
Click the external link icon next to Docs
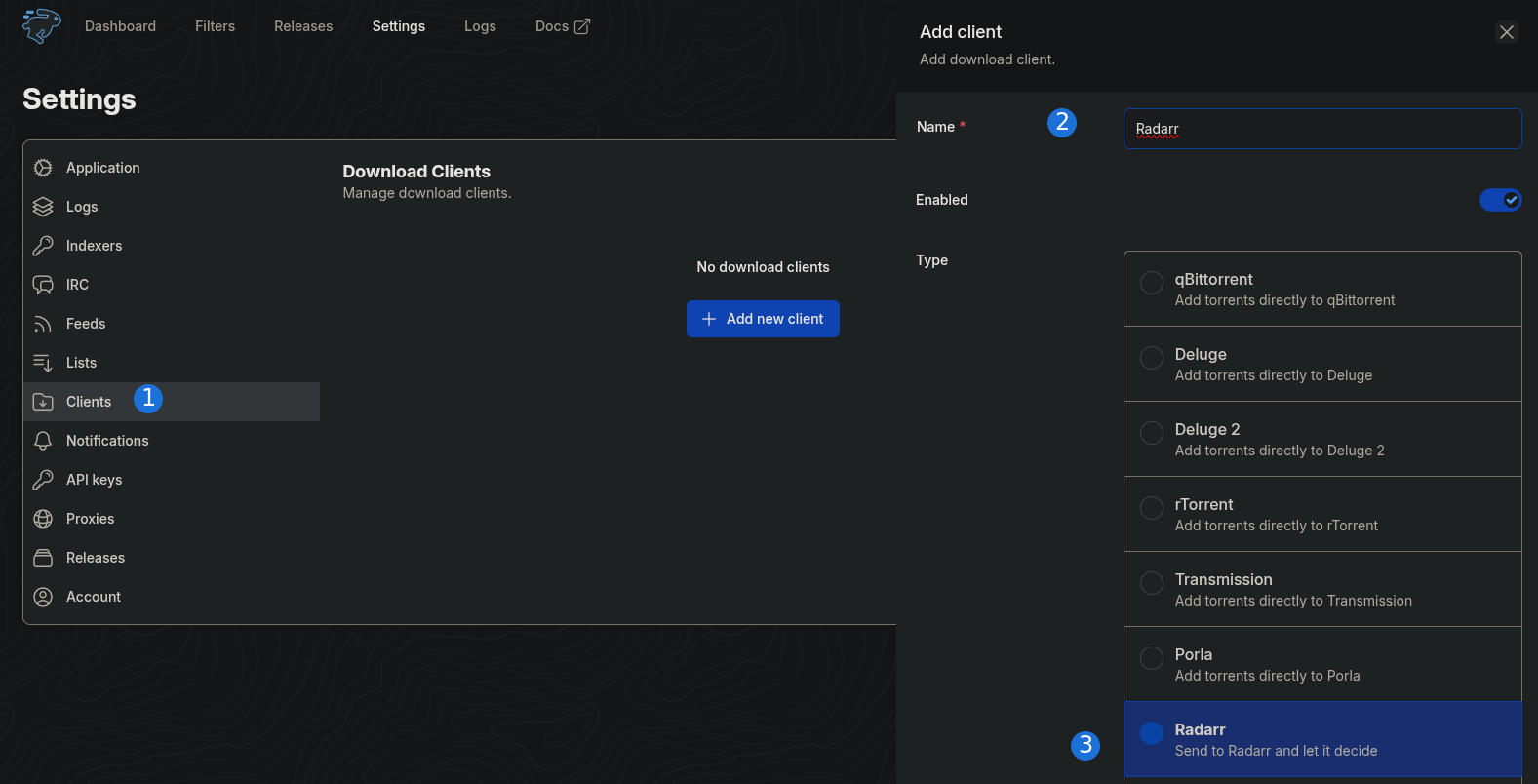coord(582,26)
